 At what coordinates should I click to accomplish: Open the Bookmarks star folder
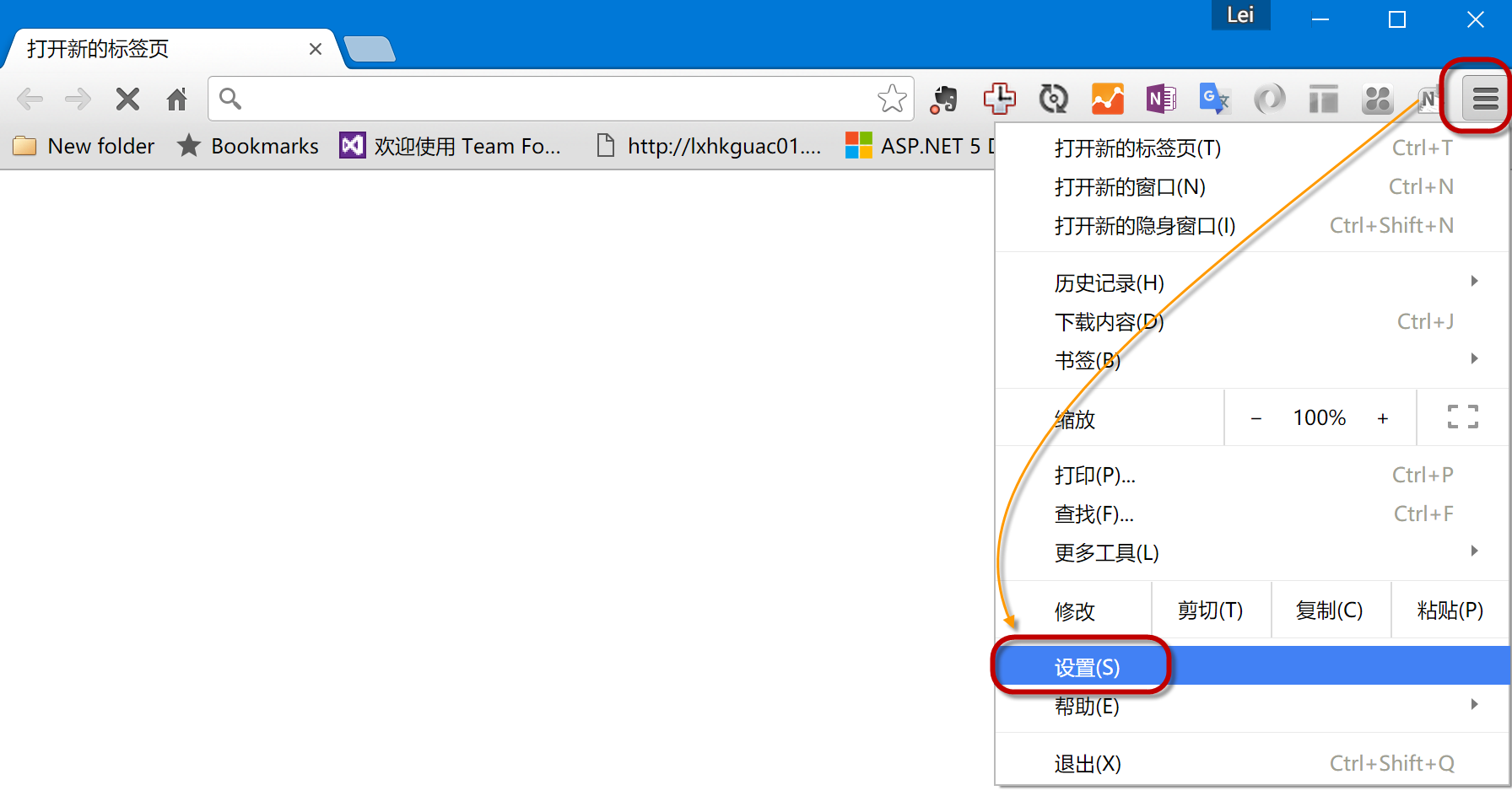click(248, 146)
